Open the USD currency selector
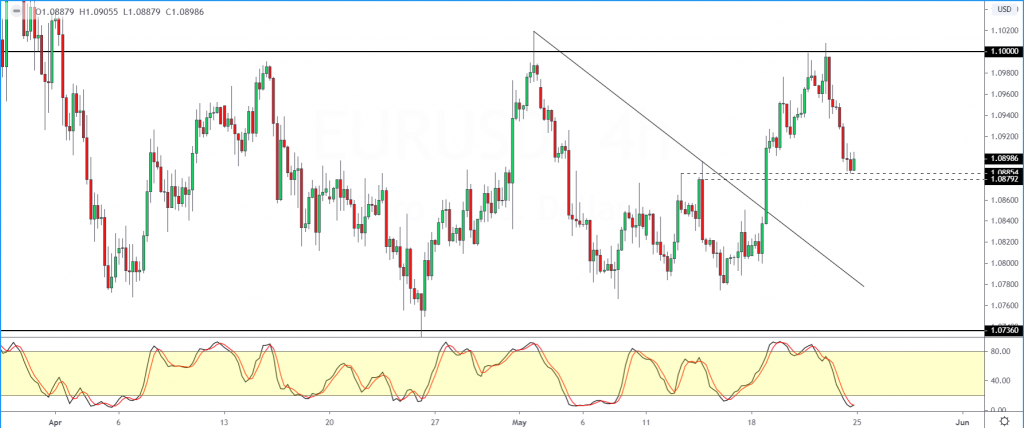Image resolution: width=1024 pixels, height=428 pixels. tap(1002, 8)
